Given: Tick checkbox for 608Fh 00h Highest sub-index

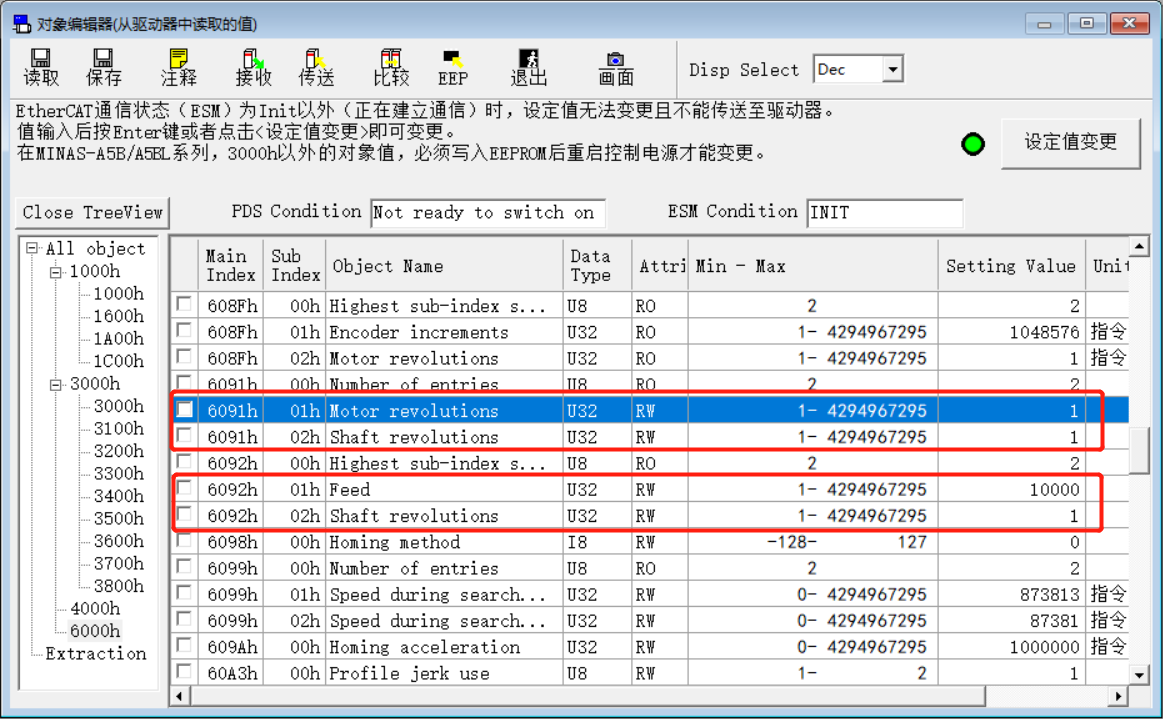Looking at the screenshot, I should pyautogui.click(x=184, y=304).
